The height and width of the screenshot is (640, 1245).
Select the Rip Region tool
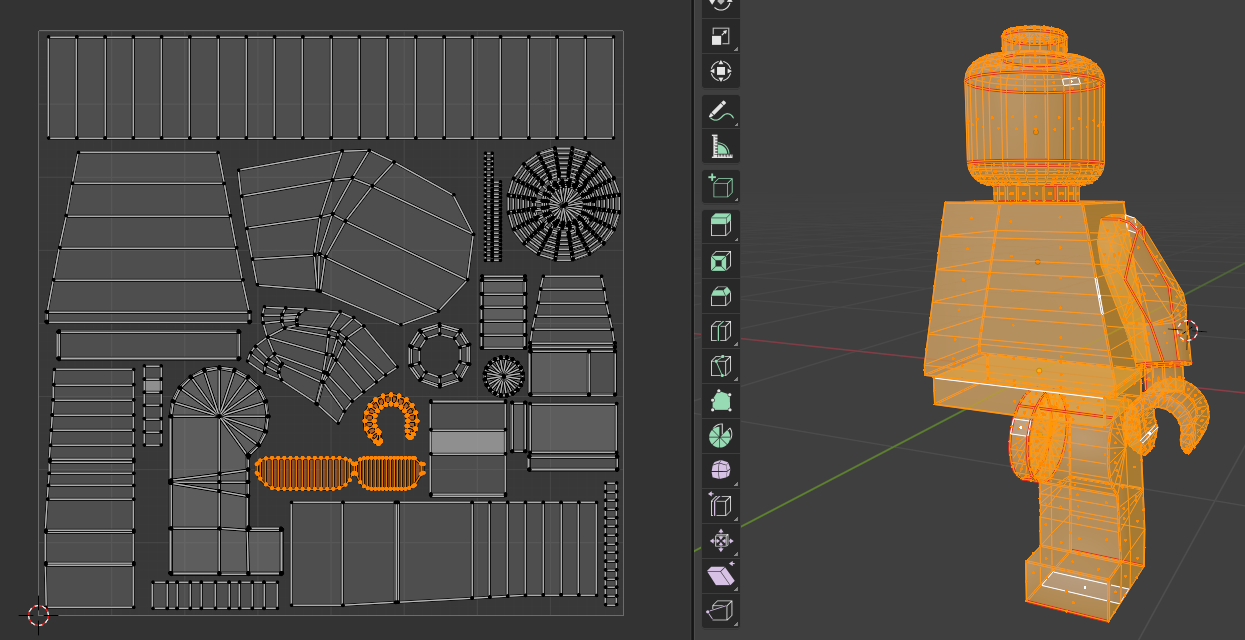[x=721, y=610]
